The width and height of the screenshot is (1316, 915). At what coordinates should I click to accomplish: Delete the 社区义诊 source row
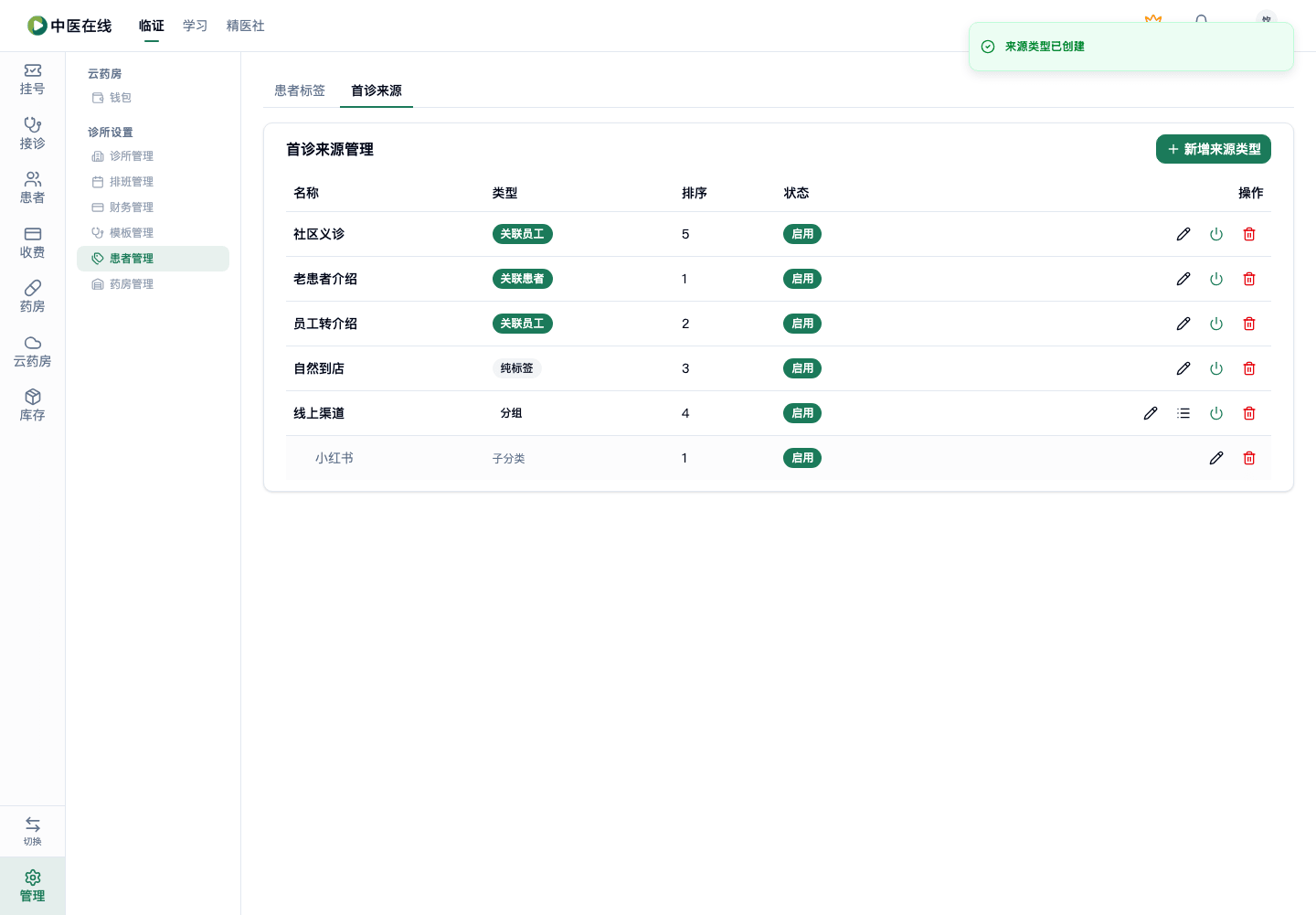(1249, 234)
